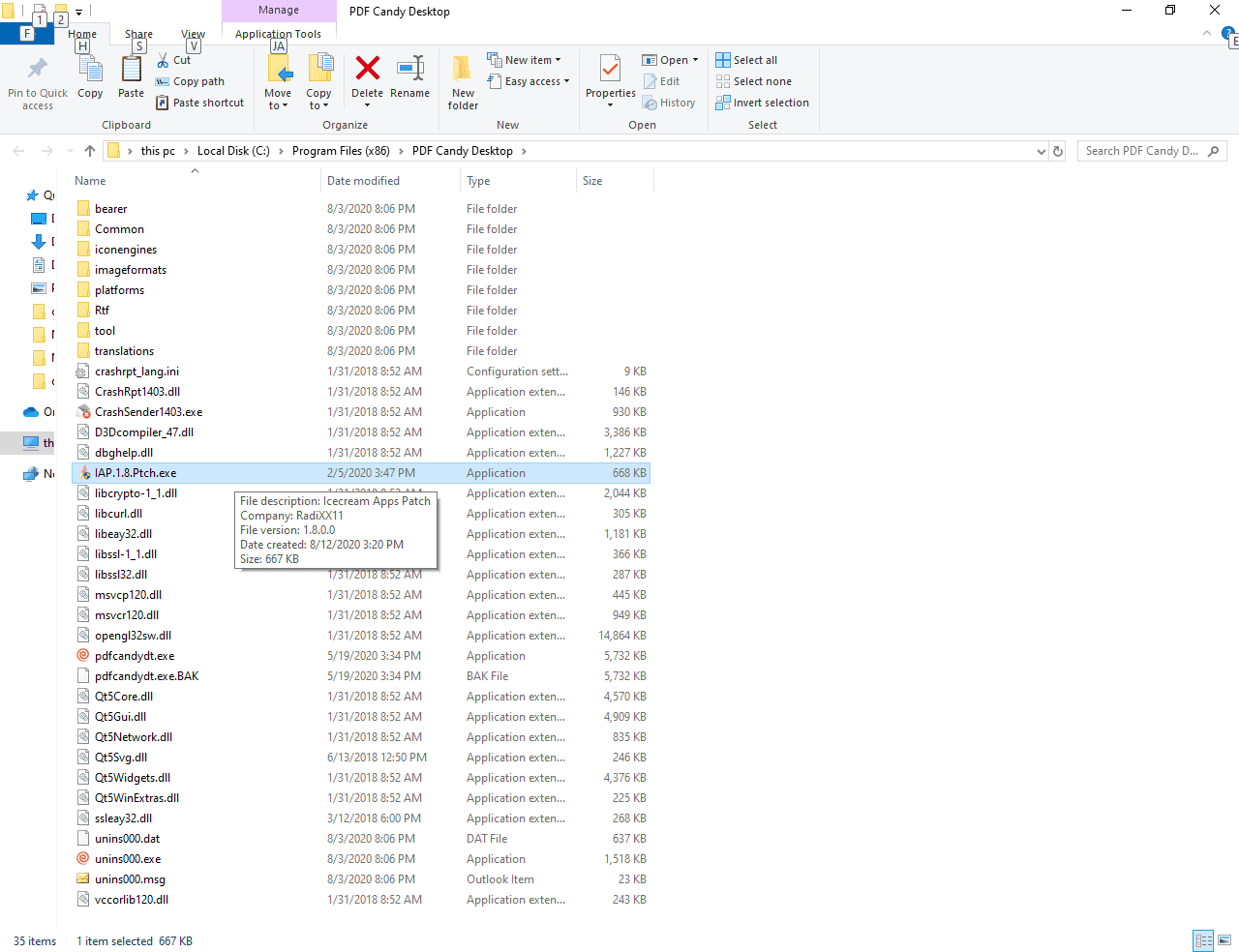Select the opengl32sw.dll file
The width and height of the screenshot is (1239, 952).
click(360, 636)
